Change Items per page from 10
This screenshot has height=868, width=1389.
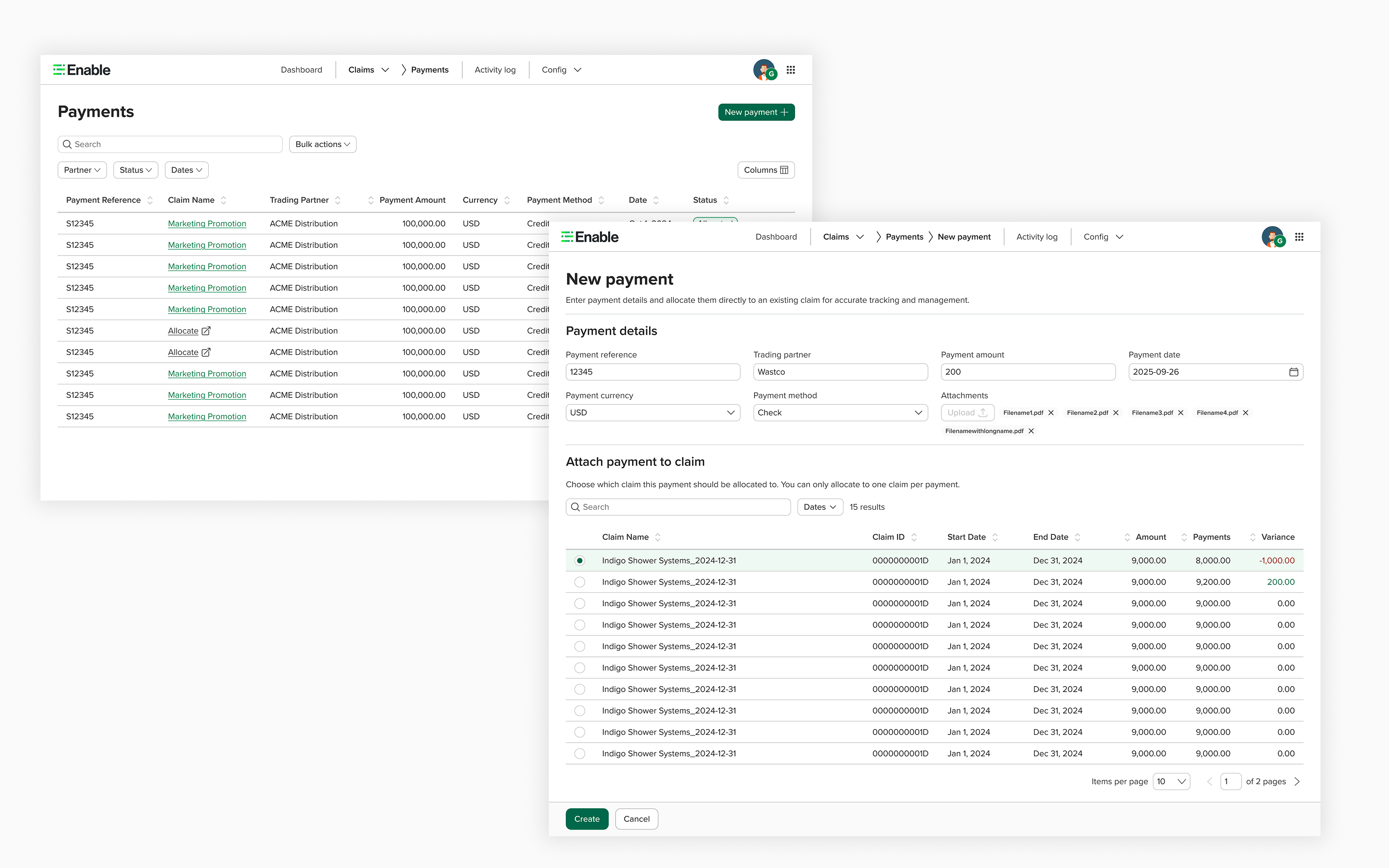click(1171, 781)
